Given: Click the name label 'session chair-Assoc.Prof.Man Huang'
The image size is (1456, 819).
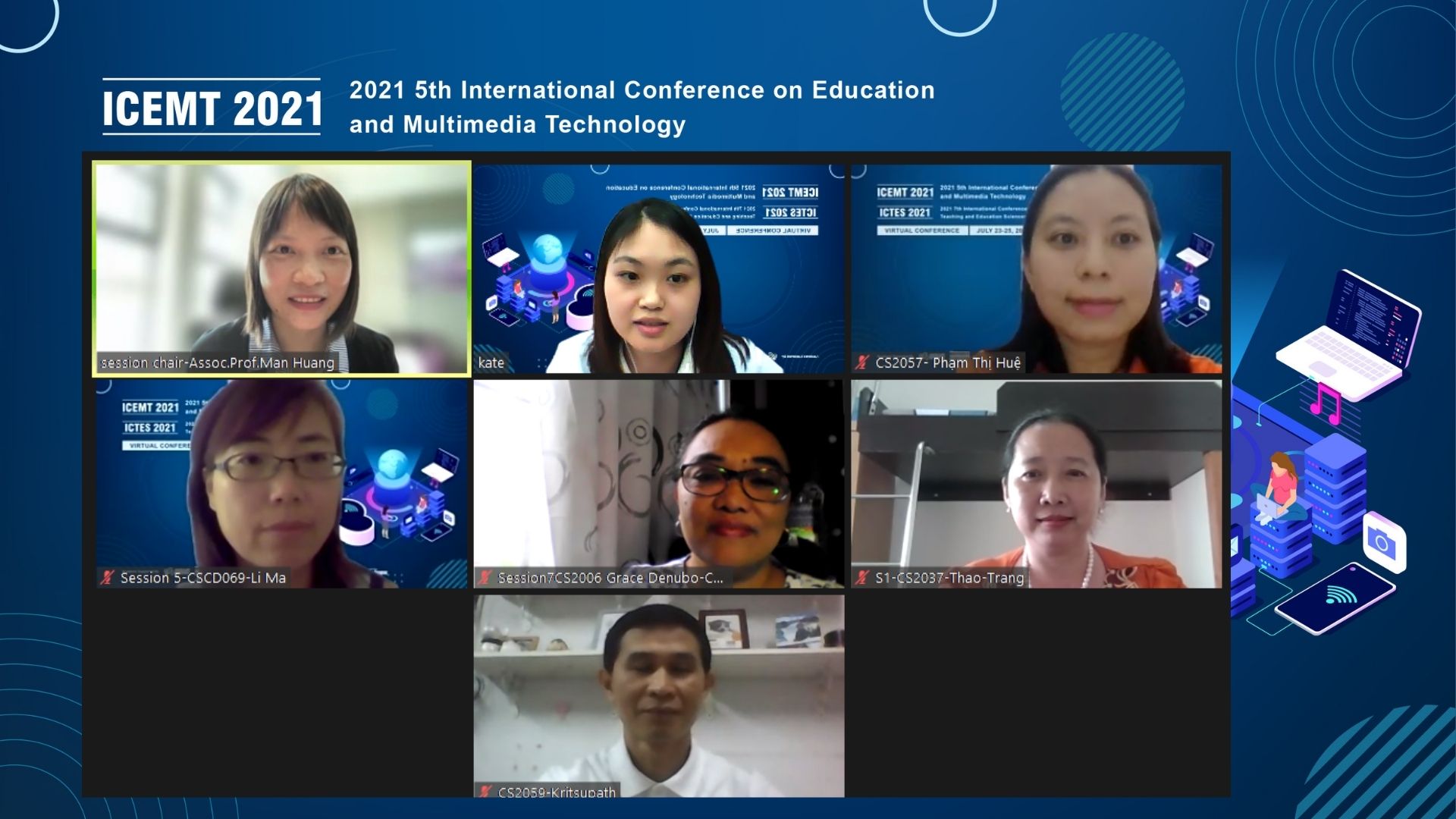Looking at the screenshot, I should click(x=218, y=362).
